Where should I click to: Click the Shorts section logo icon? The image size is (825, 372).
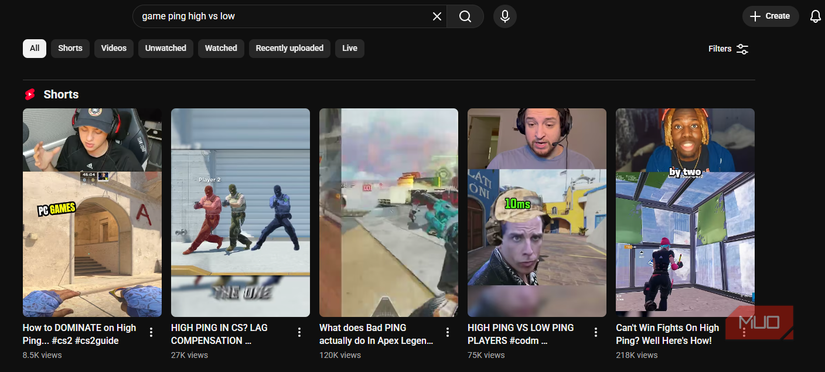[x=29, y=95]
